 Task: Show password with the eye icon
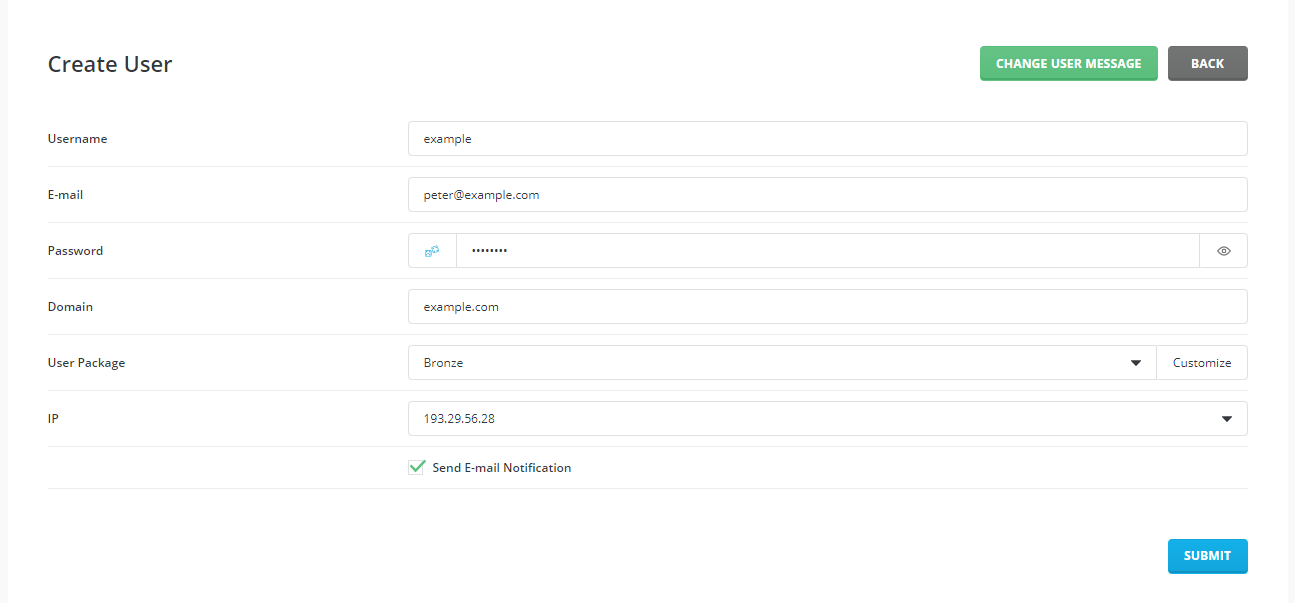[x=1223, y=251]
